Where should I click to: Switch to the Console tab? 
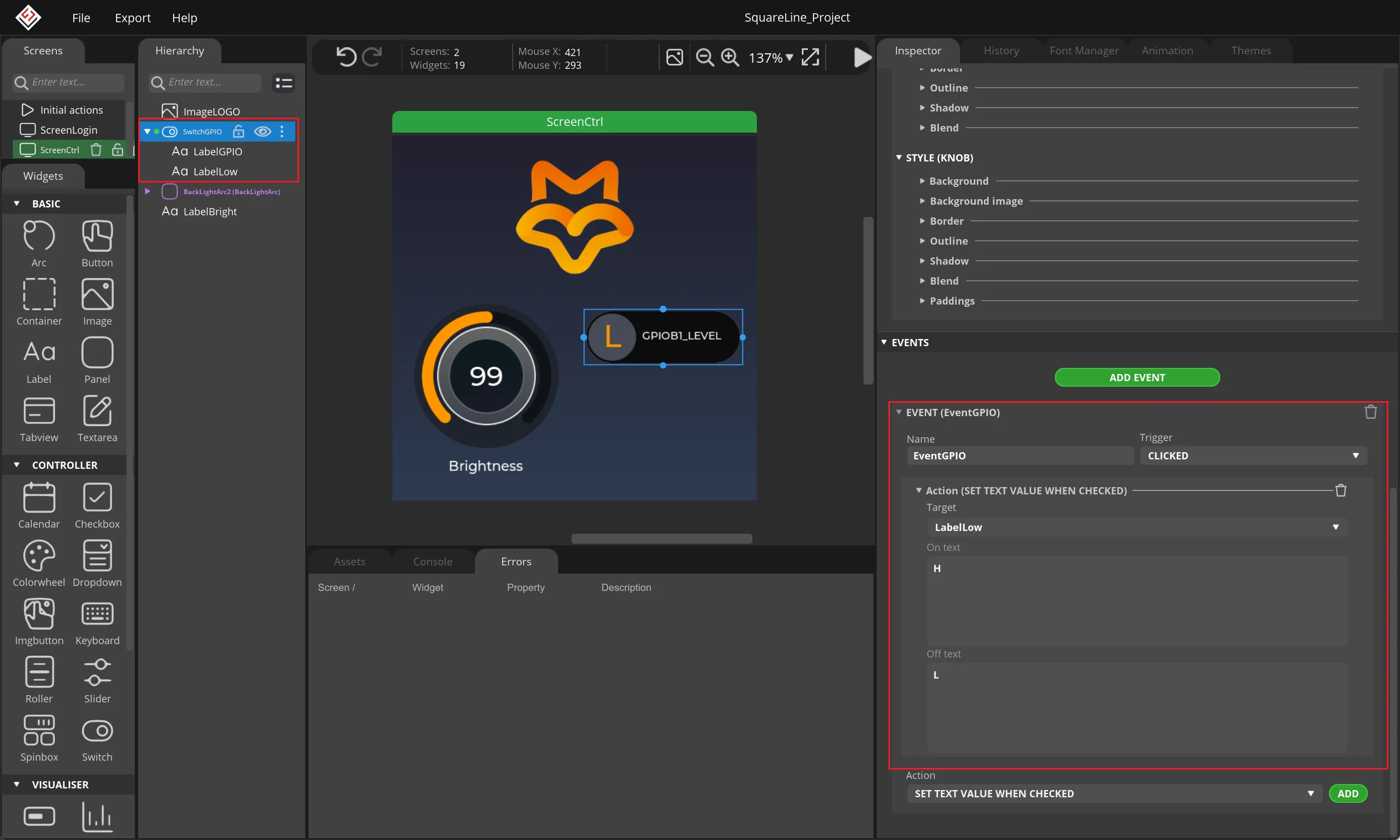432,561
